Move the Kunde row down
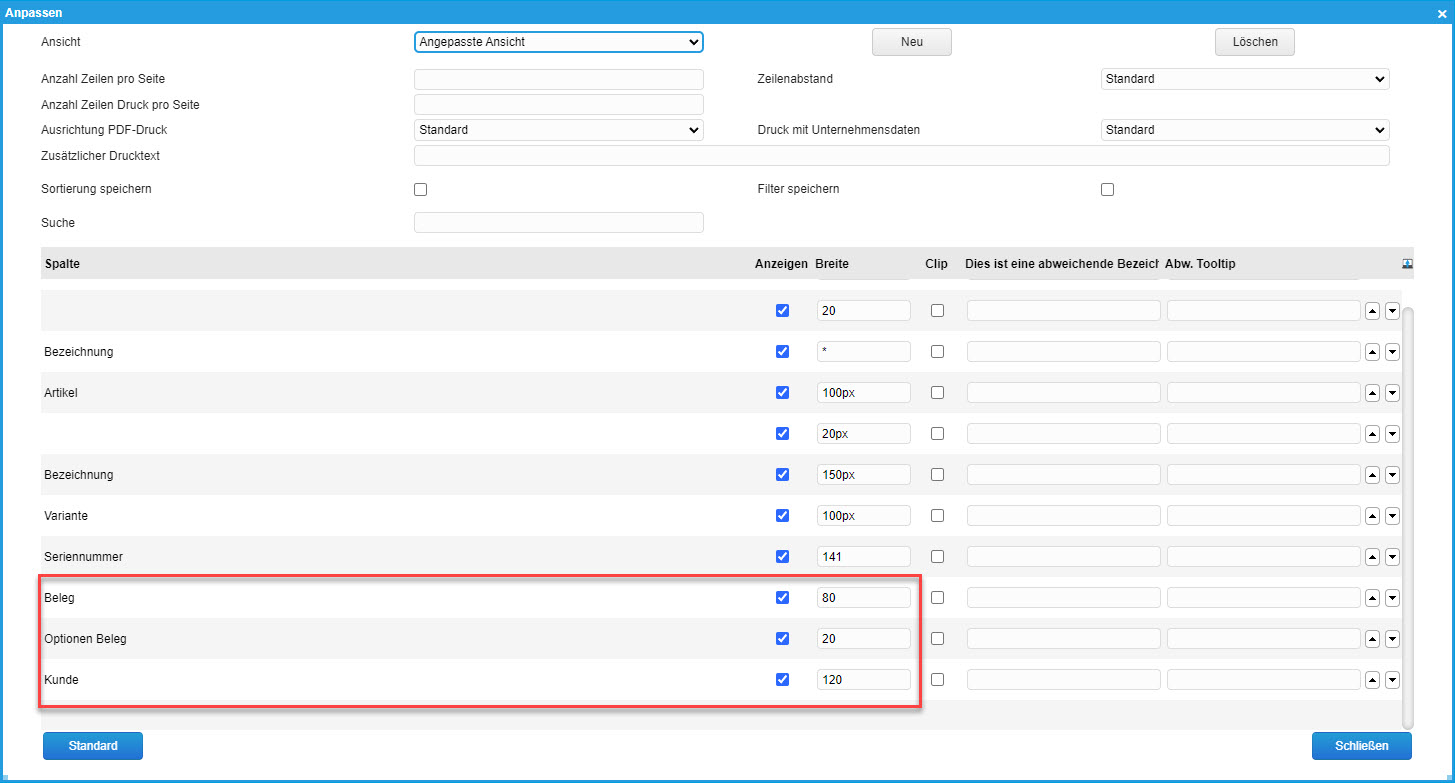This screenshot has width=1455, height=783. click(x=1392, y=680)
